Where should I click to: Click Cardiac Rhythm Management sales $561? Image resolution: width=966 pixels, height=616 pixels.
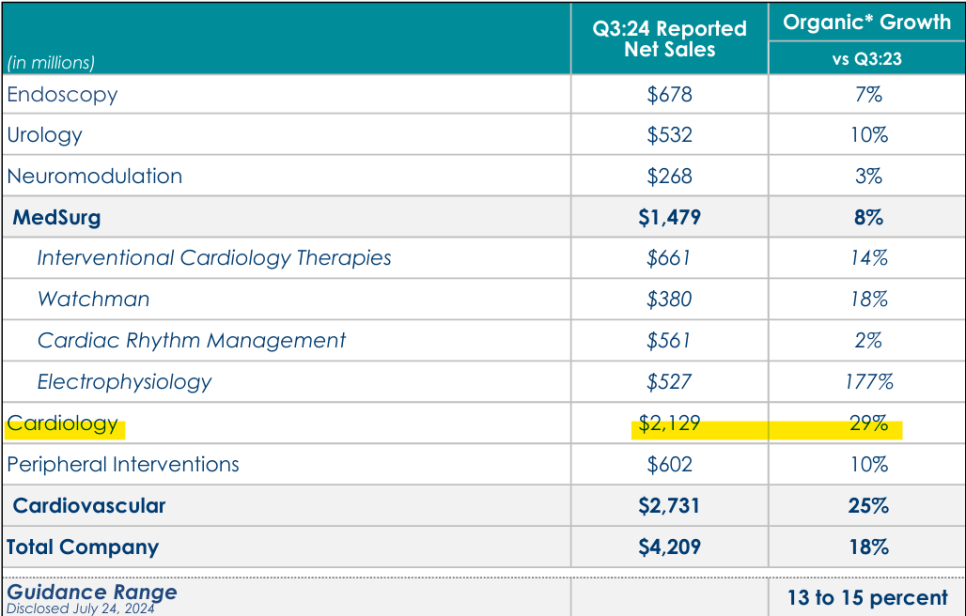(x=668, y=341)
